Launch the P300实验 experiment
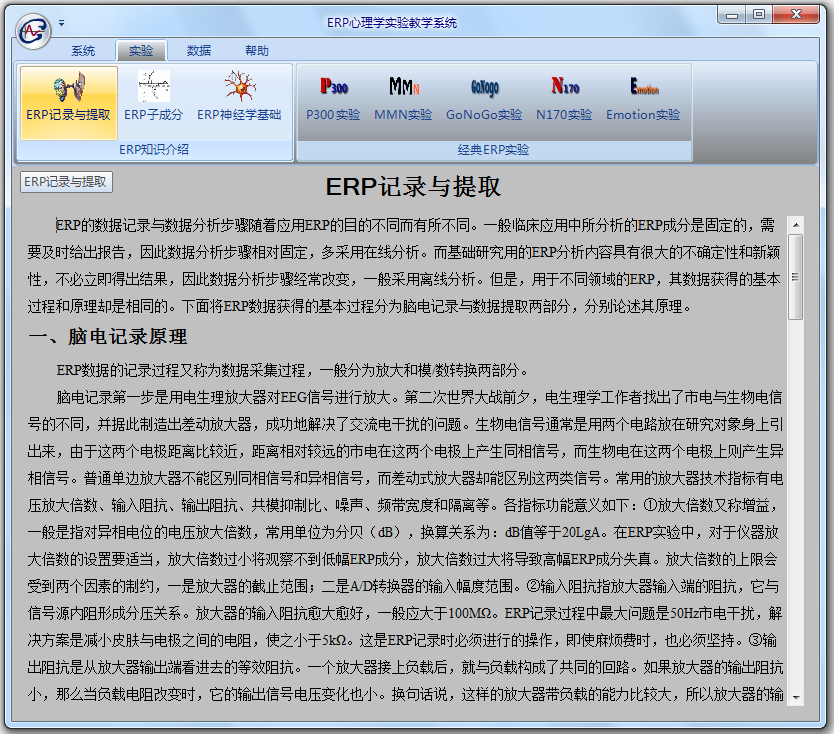Screen dimensions: 834x734 point(333,101)
